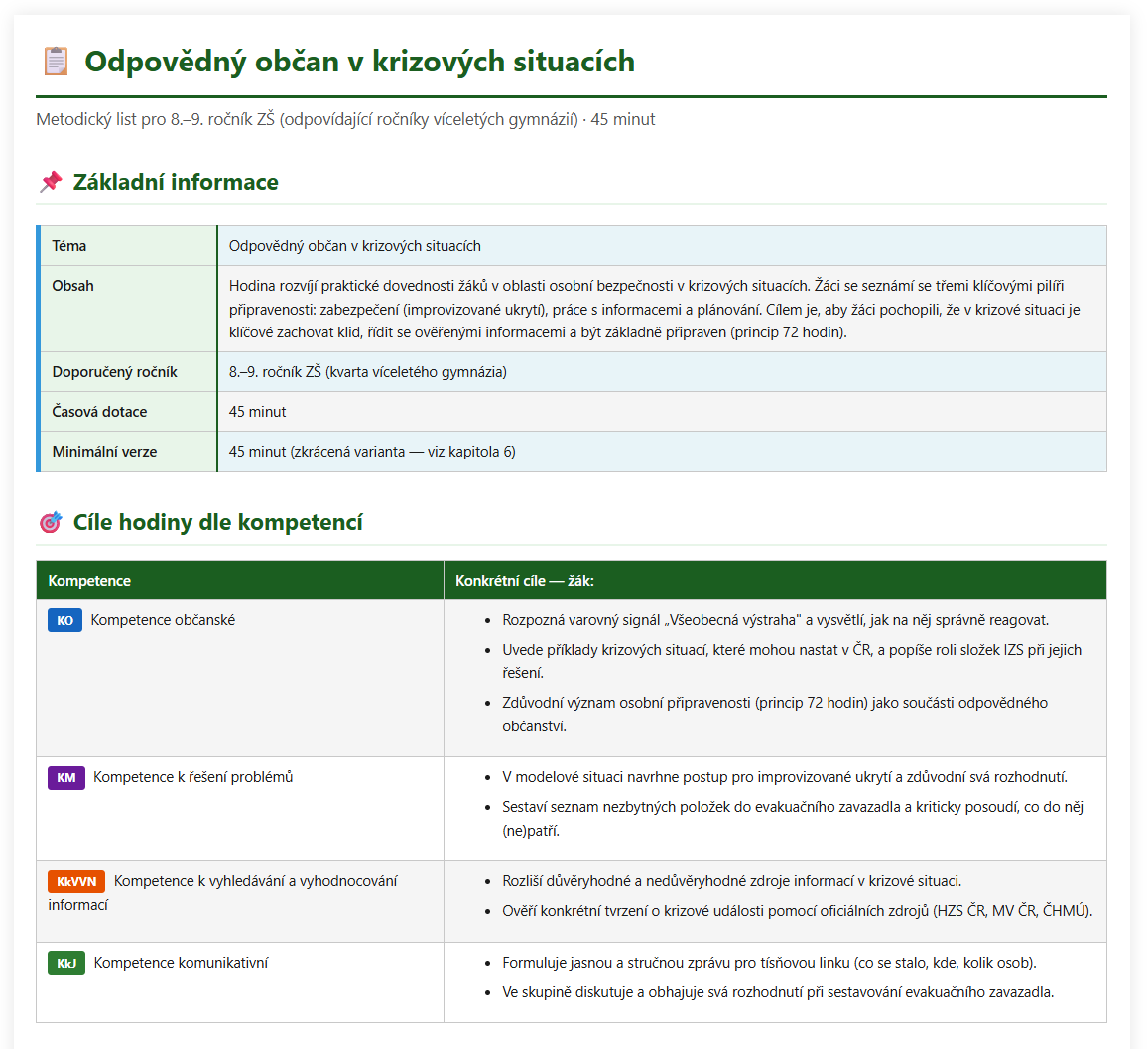Click the clipboard icon beside the main title
Screen dimensions: 1148x1049
click(x=56, y=62)
